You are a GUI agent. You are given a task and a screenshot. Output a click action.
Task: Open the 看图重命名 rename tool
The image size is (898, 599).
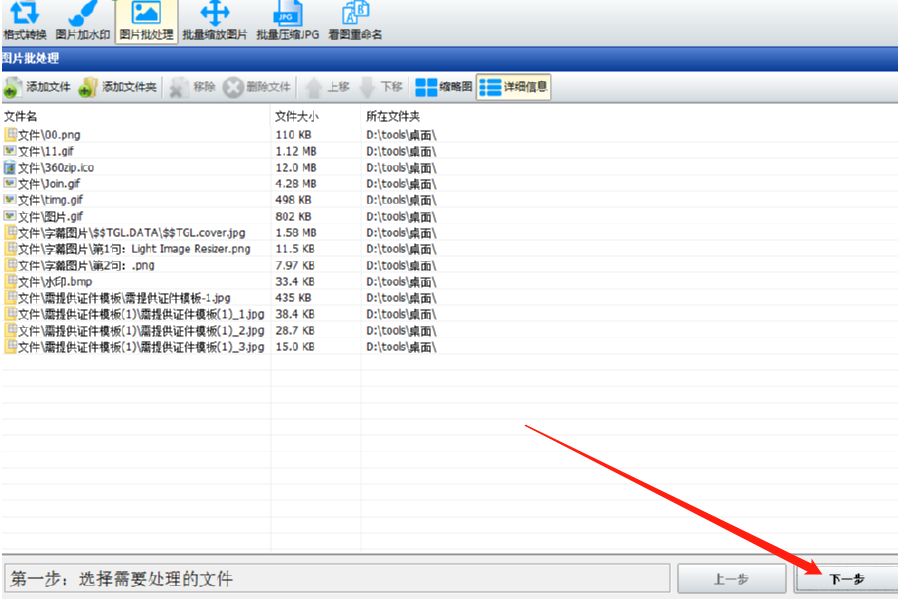[x=355, y=21]
